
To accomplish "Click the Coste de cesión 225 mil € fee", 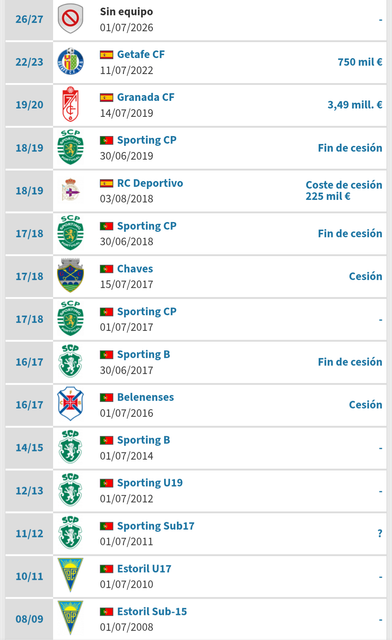I will tap(344, 191).
